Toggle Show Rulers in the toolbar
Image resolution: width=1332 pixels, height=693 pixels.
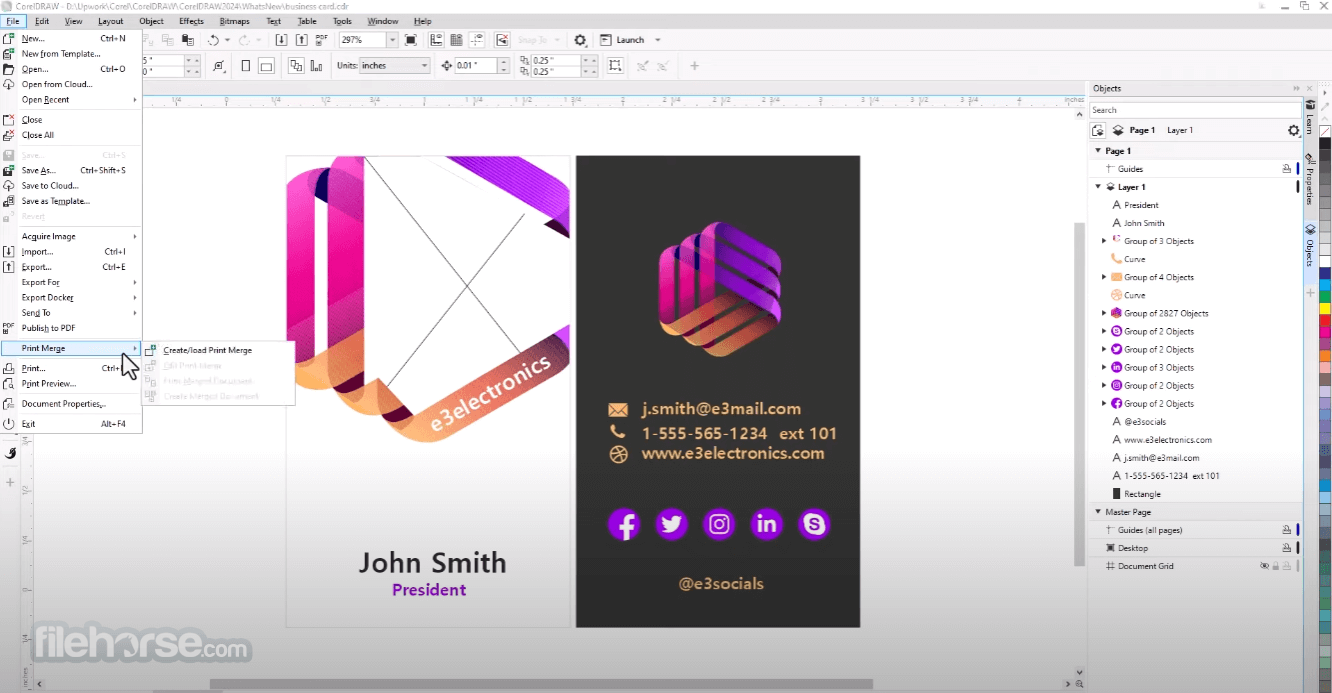(437, 40)
